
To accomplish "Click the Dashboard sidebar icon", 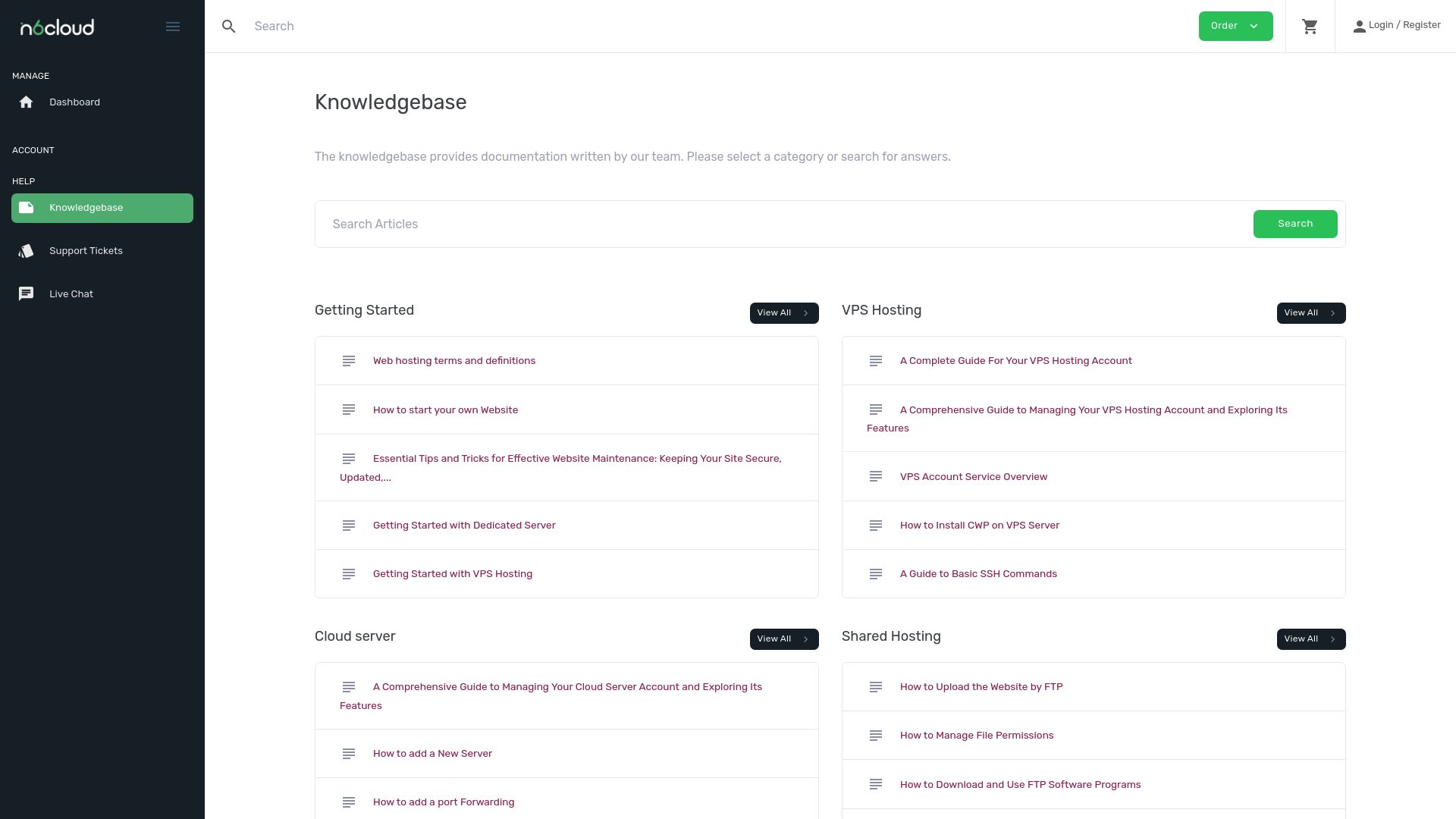I will point(26,102).
